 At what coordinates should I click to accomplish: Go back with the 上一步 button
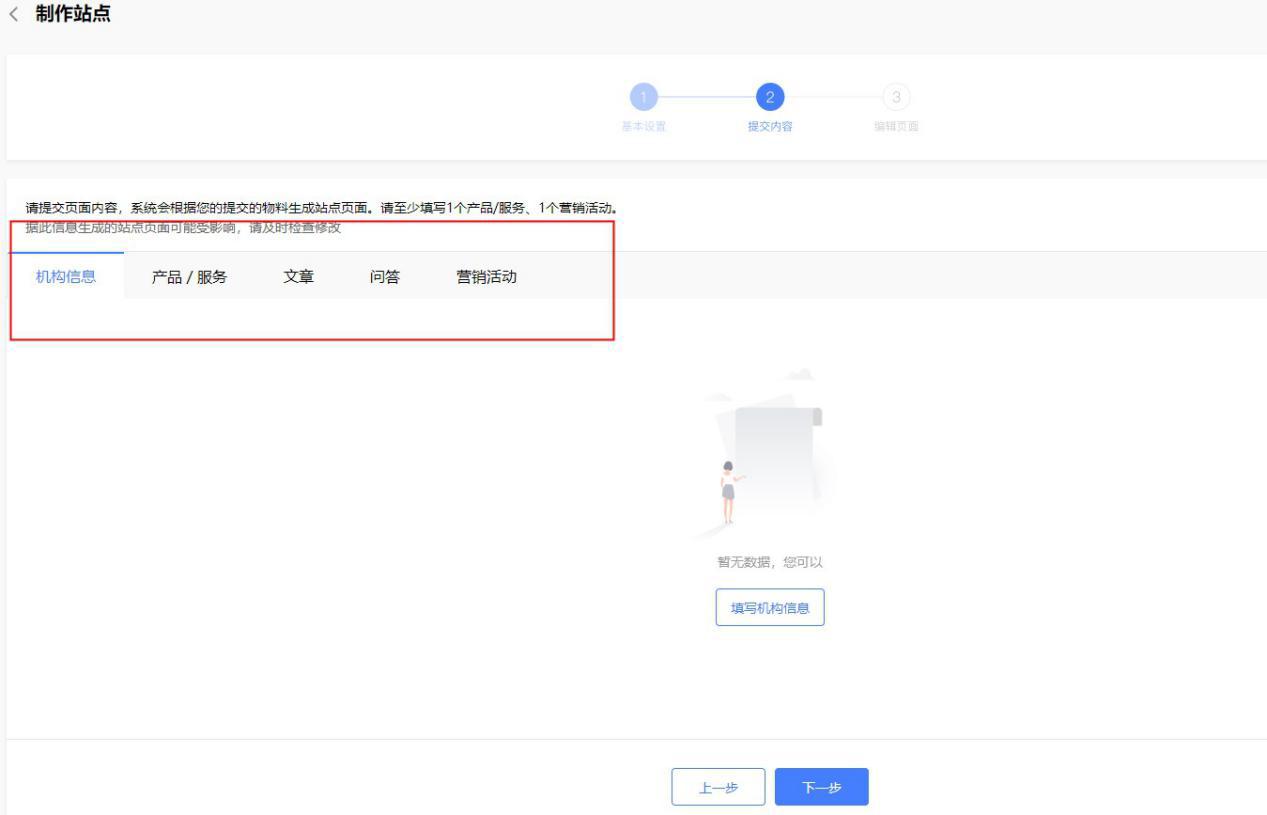(719, 787)
